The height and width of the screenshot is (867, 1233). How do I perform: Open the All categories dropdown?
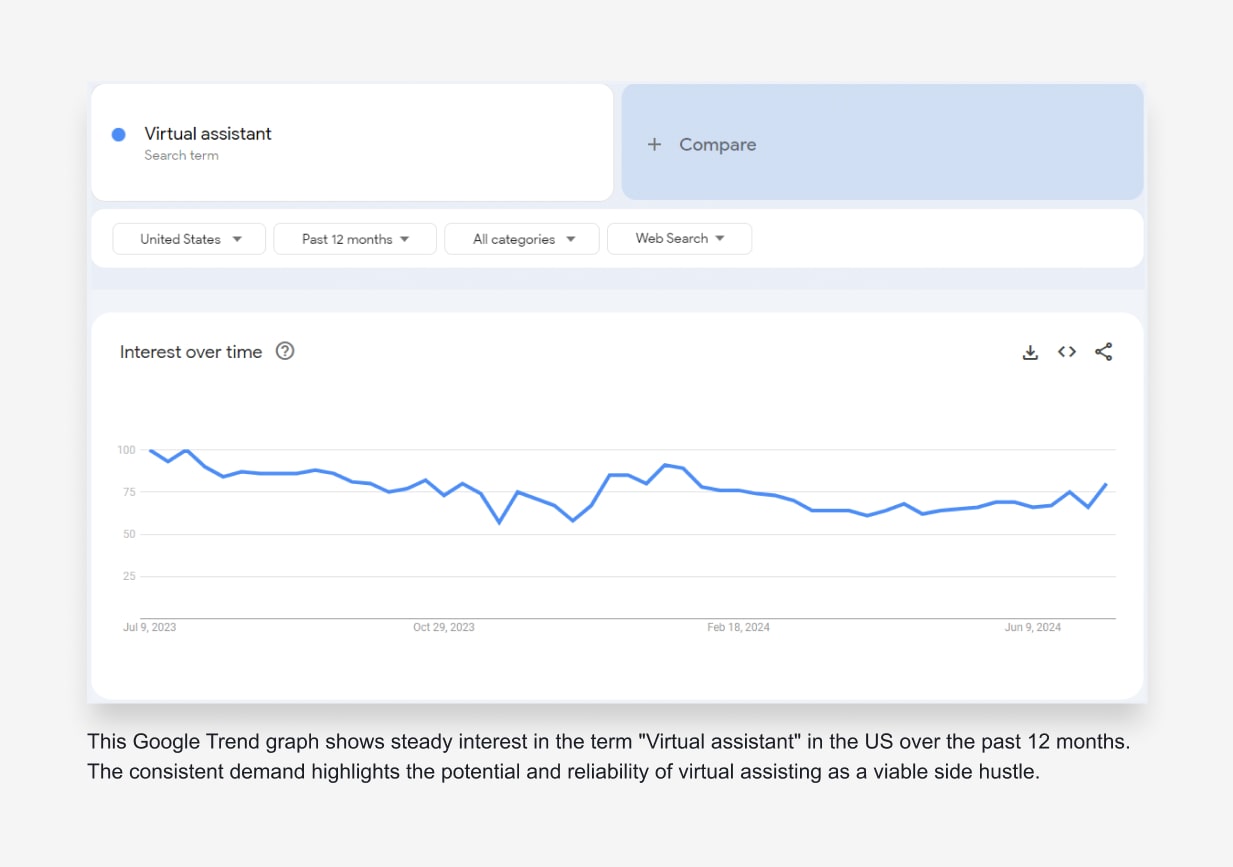[522, 239]
